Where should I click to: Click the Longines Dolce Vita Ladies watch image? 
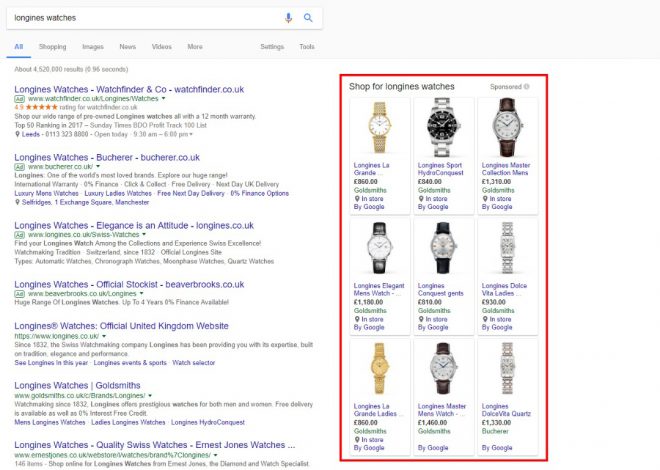508,248
